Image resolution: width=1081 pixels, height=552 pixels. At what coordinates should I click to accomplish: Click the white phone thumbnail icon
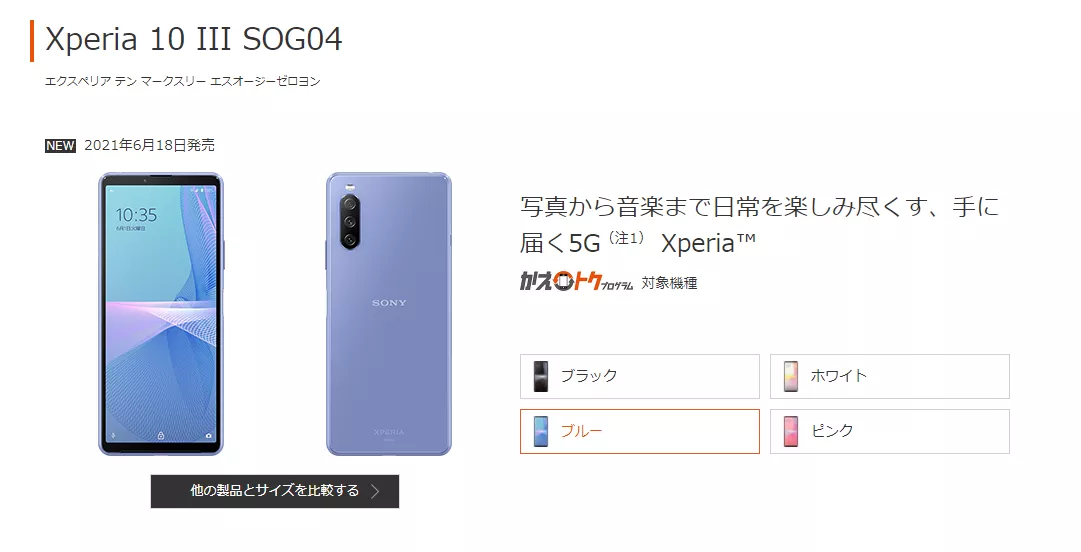pos(791,376)
